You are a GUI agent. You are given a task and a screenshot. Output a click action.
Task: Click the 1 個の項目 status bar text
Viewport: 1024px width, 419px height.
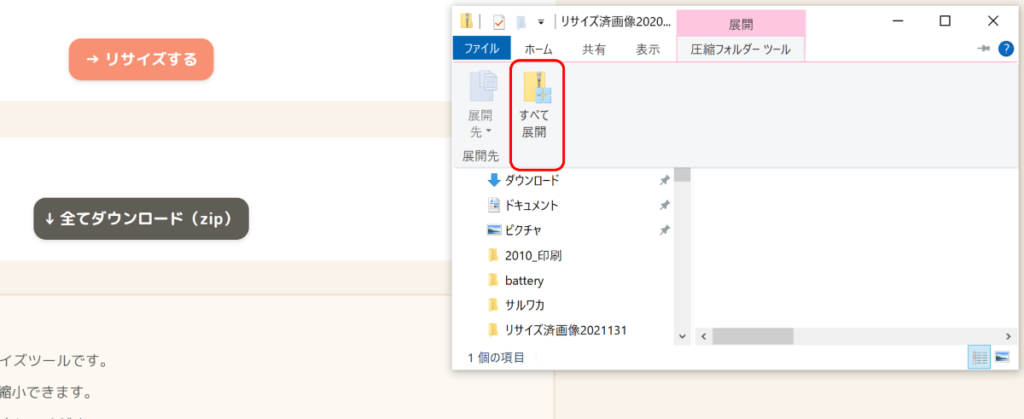coord(496,358)
